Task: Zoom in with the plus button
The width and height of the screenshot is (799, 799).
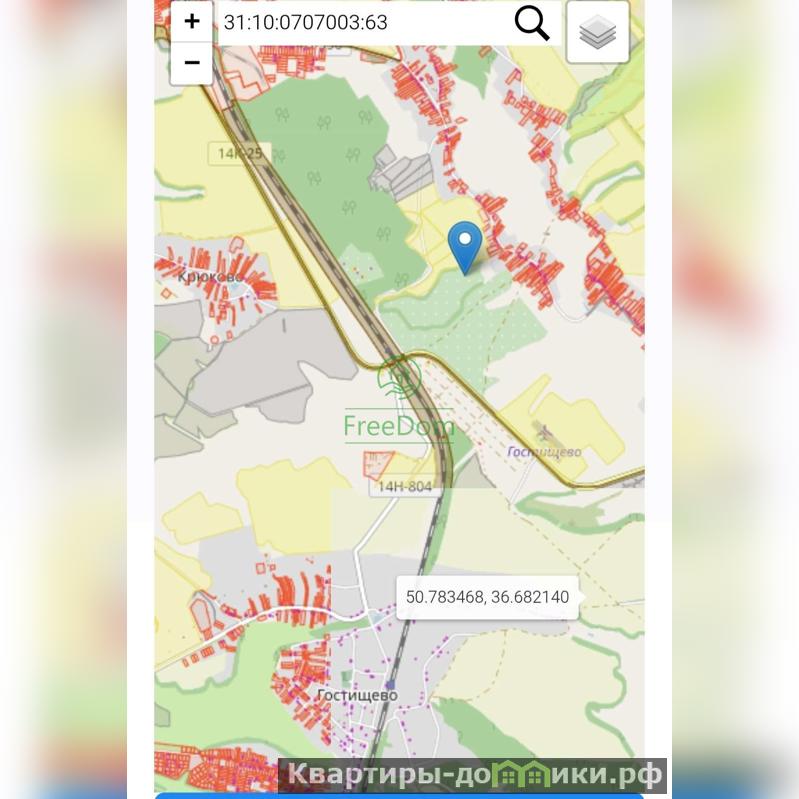Action: (192, 21)
